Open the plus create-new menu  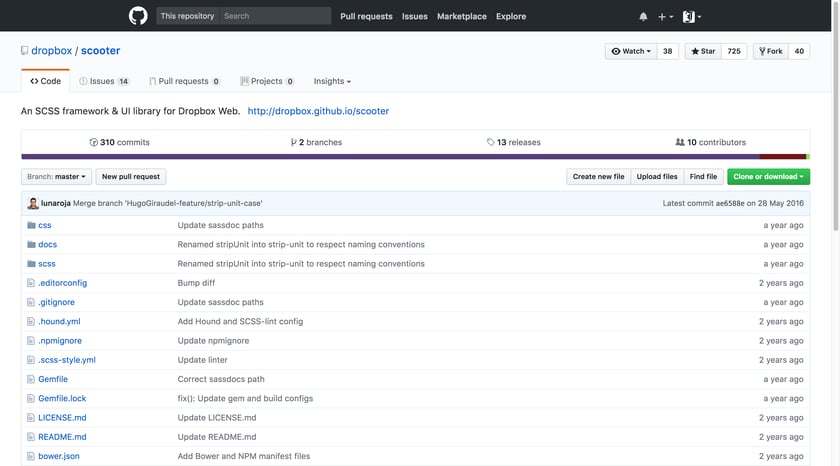pyautogui.click(x=665, y=17)
